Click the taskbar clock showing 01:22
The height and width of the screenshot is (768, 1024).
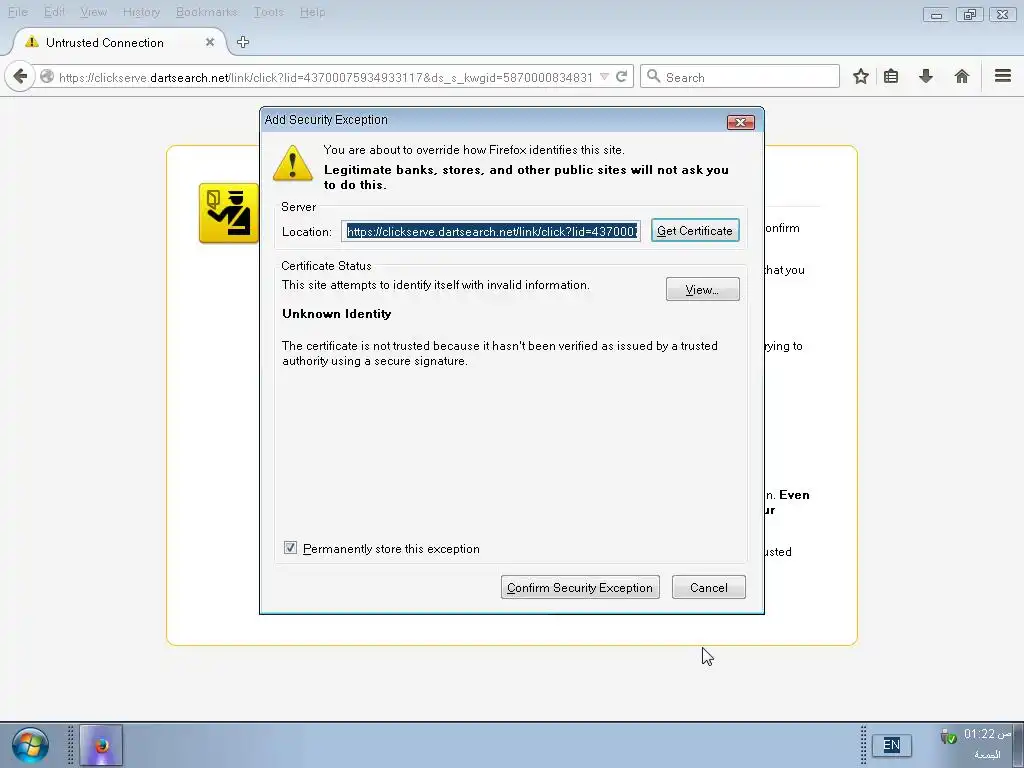pyautogui.click(x=987, y=734)
